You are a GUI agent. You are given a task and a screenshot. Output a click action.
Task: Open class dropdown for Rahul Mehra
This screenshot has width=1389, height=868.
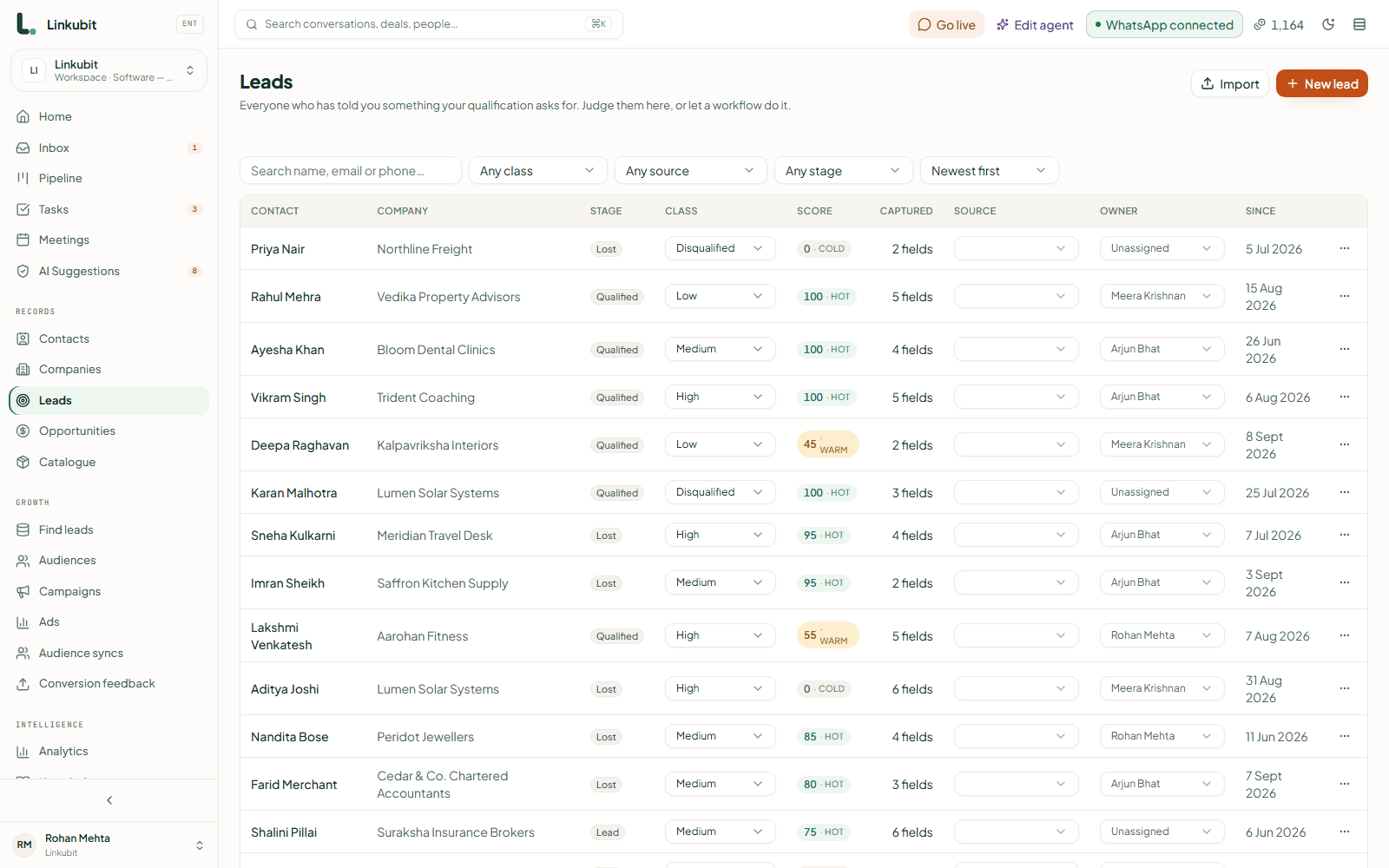721,296
